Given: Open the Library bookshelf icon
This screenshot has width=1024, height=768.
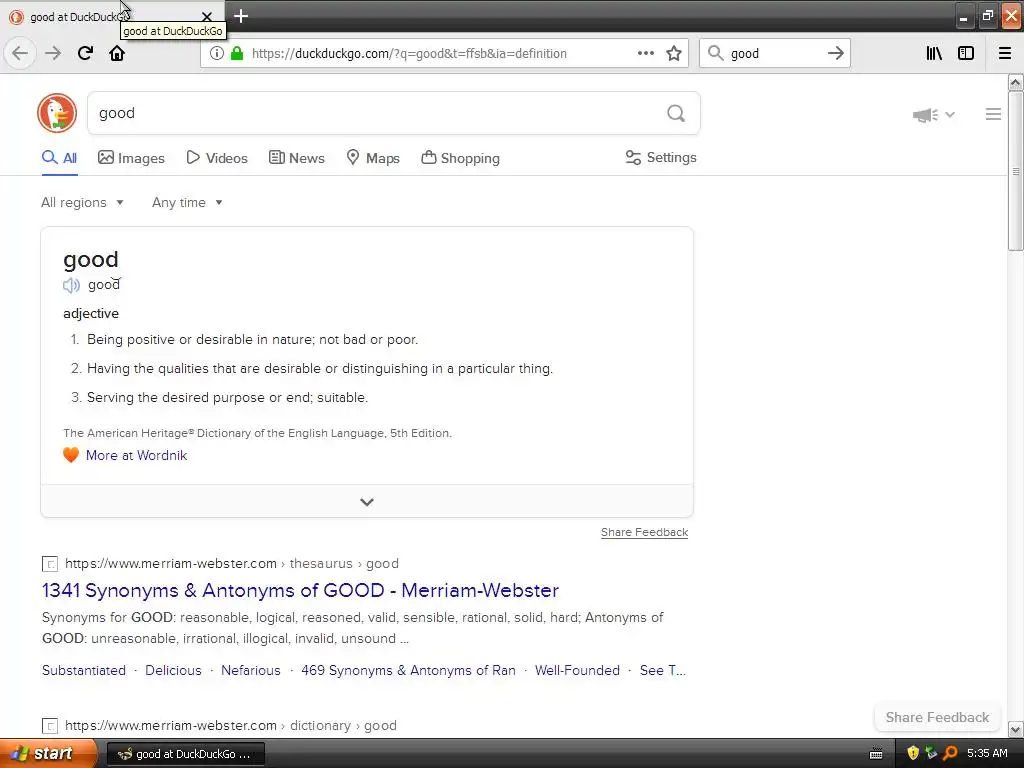Looking at the screenshot, I should [x=934, y=54].
